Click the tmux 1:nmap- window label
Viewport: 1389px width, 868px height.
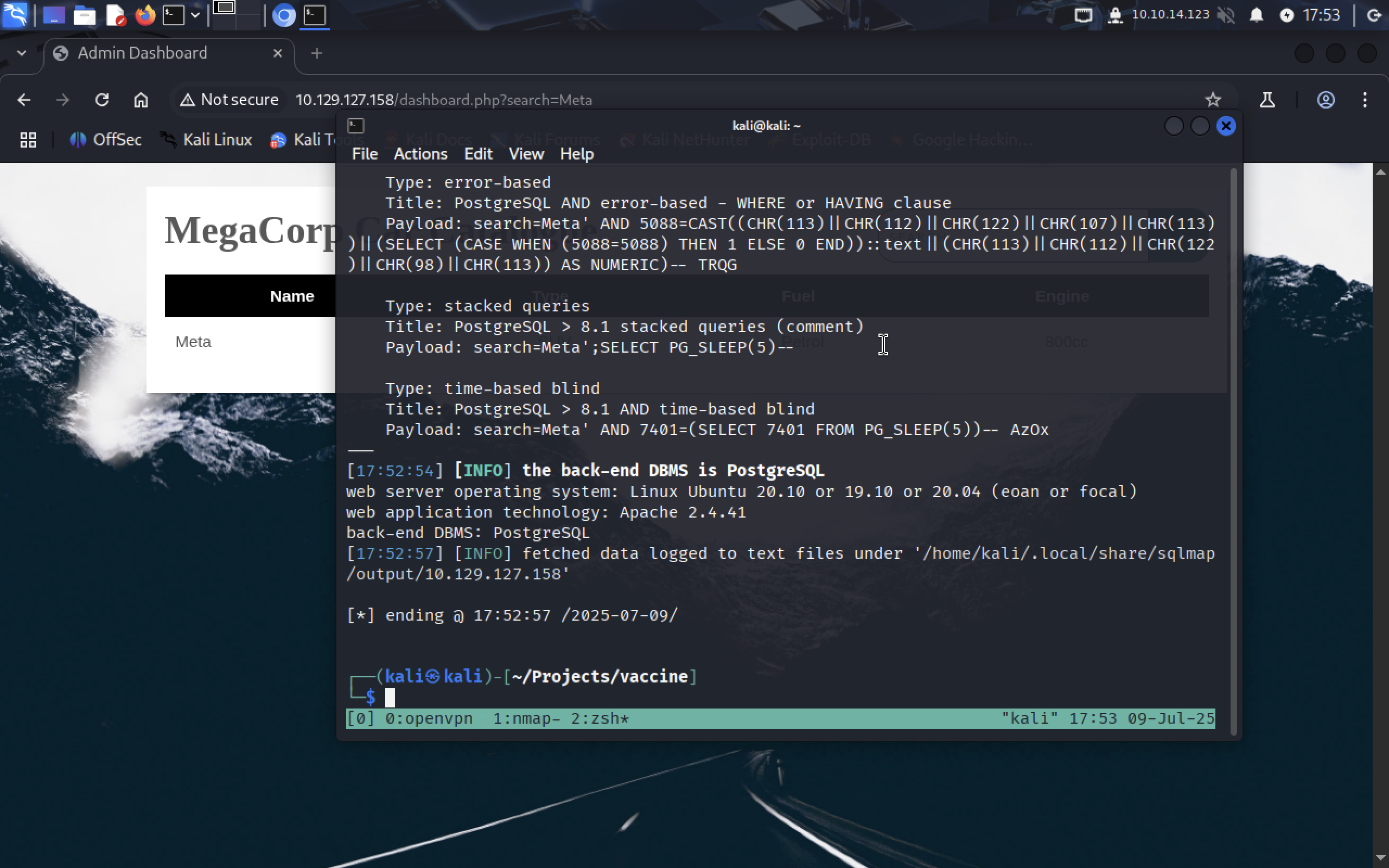point(526,718)
